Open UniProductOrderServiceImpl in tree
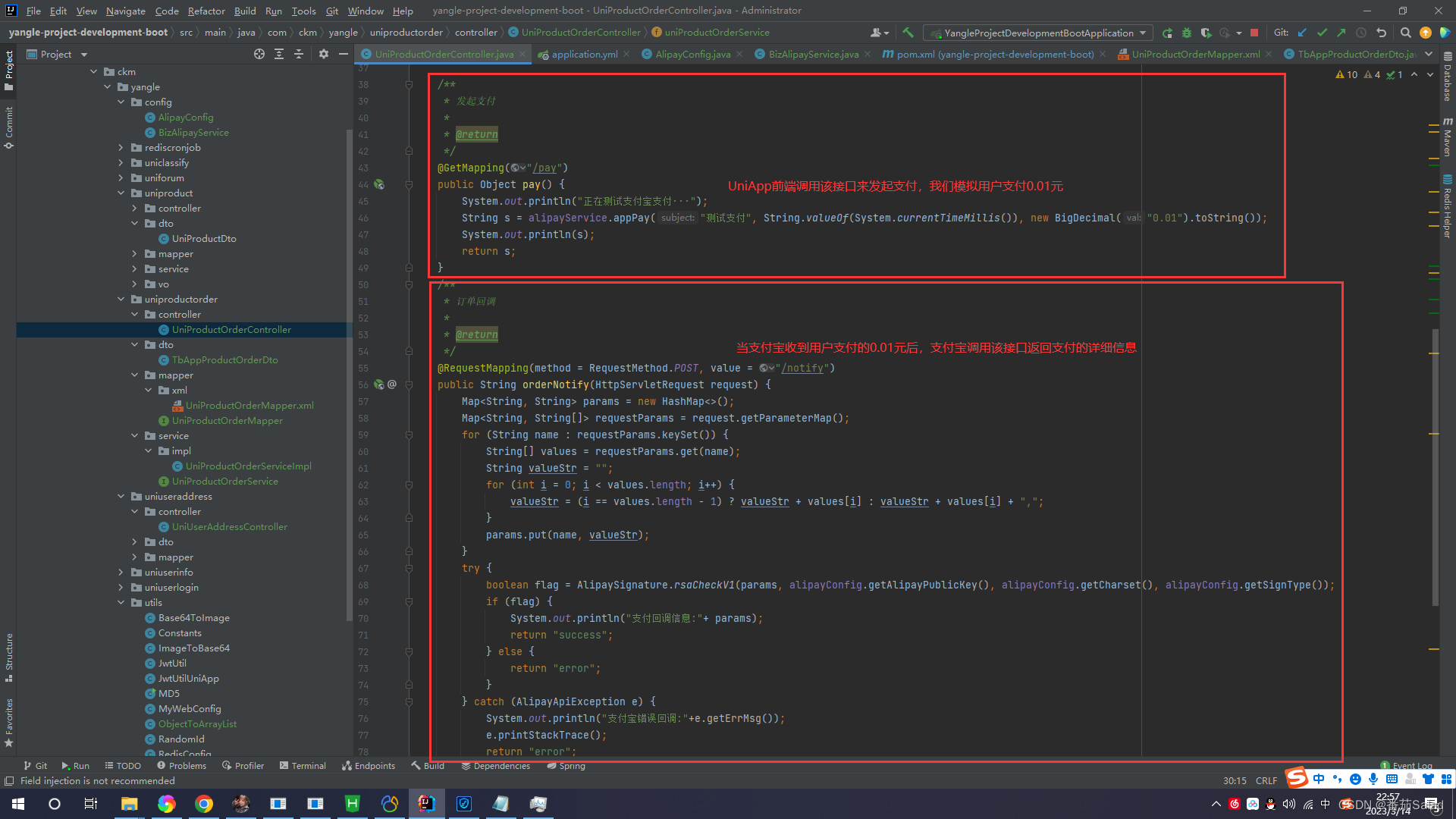Viewport: 1456px width, 819px height. tap(248, 466)
